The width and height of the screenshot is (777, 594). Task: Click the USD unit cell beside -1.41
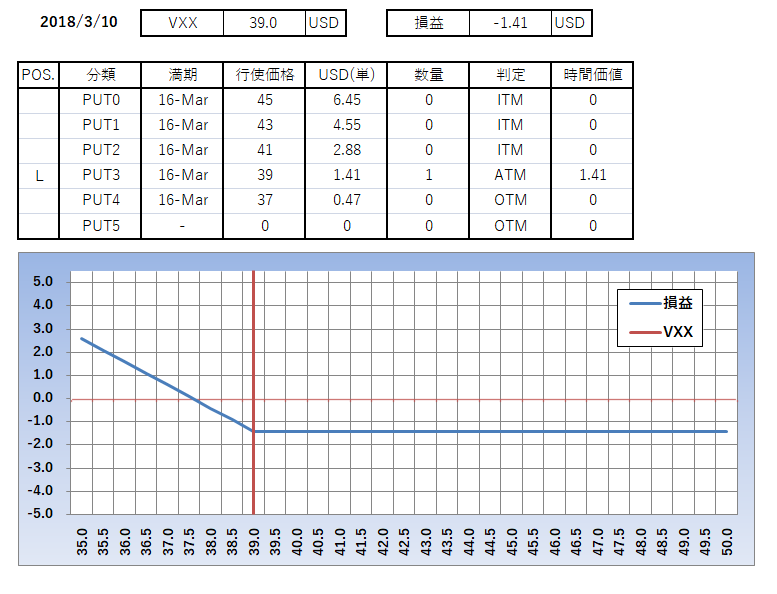(x=571, y=23)
